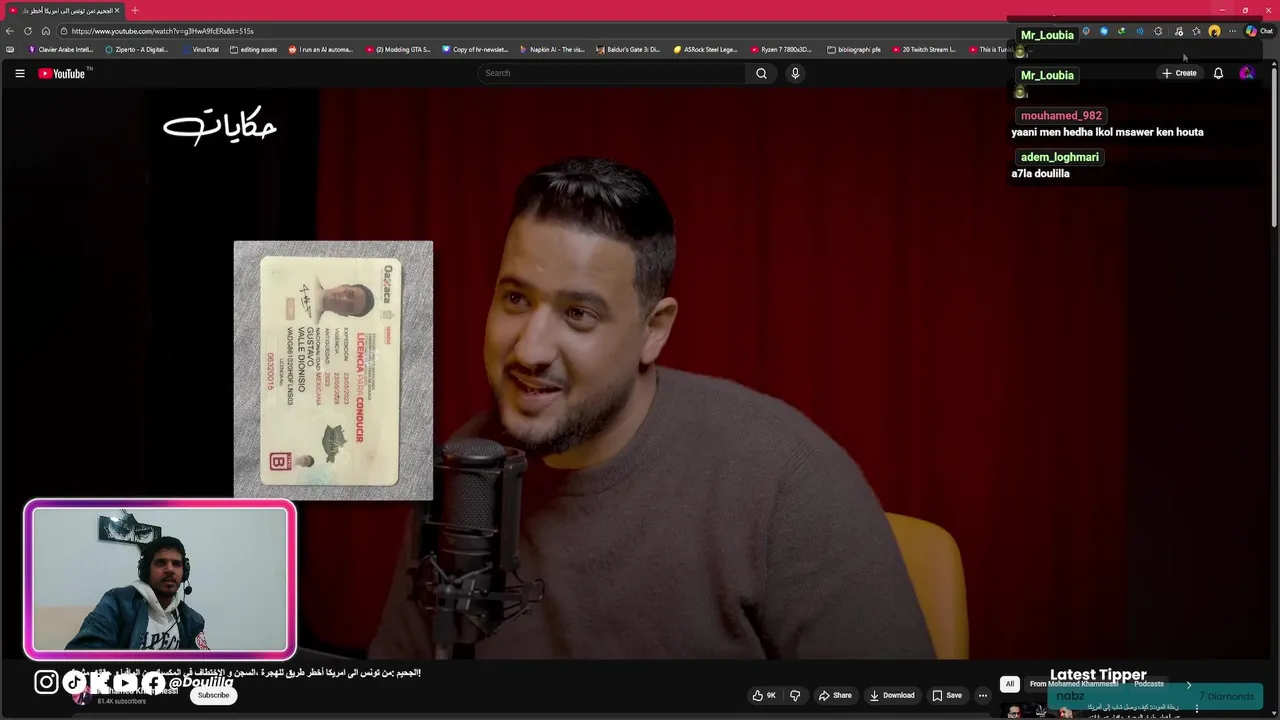Open the bibliographi pfe bookmark folder
Image resolution: width=1280 pixels, height=720 pixels.
854,49
